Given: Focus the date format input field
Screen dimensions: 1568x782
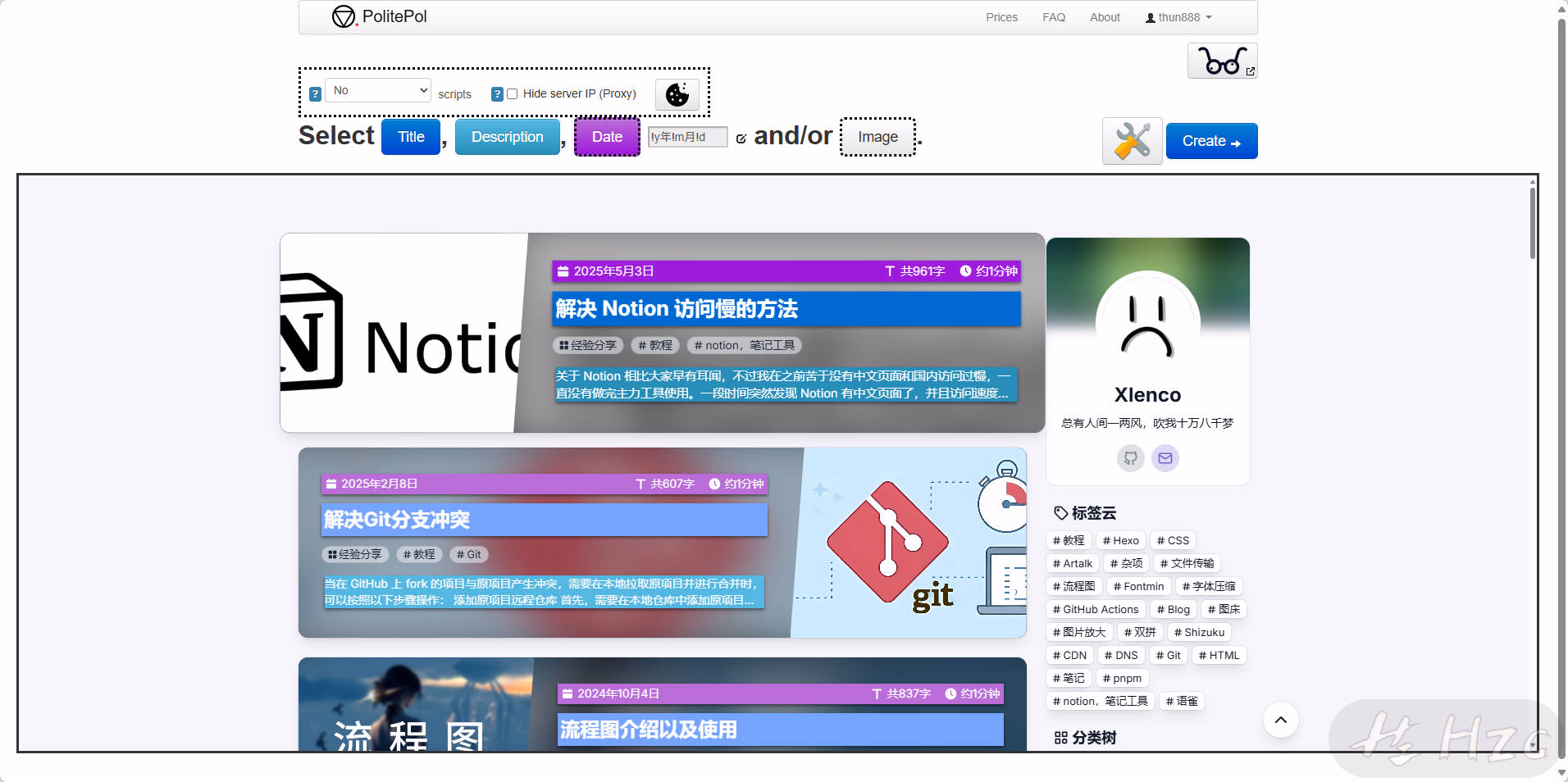Looking at the screenshot, I should click(x=687, y=137).
